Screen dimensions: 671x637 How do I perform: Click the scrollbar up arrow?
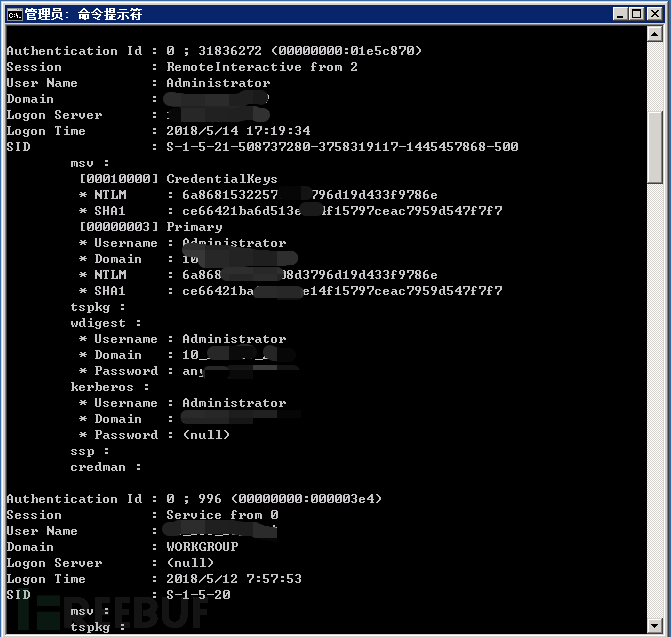[655, 34]
